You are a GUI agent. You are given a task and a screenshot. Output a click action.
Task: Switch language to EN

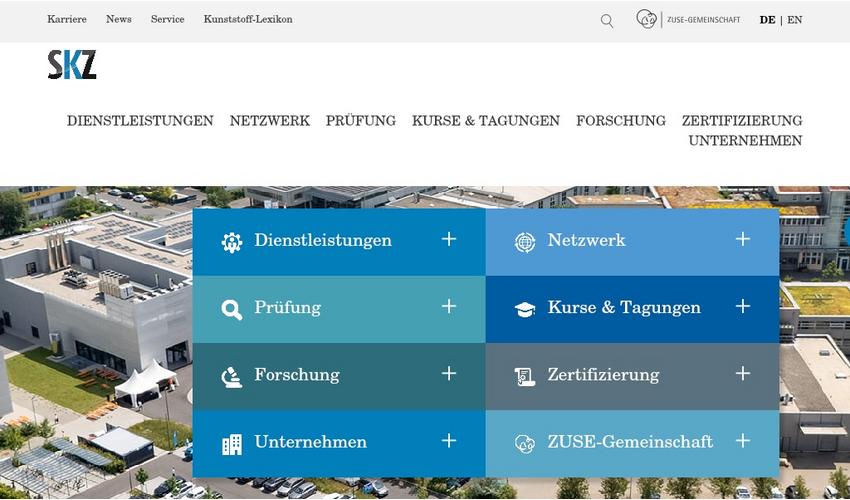[x=795, y=20]
